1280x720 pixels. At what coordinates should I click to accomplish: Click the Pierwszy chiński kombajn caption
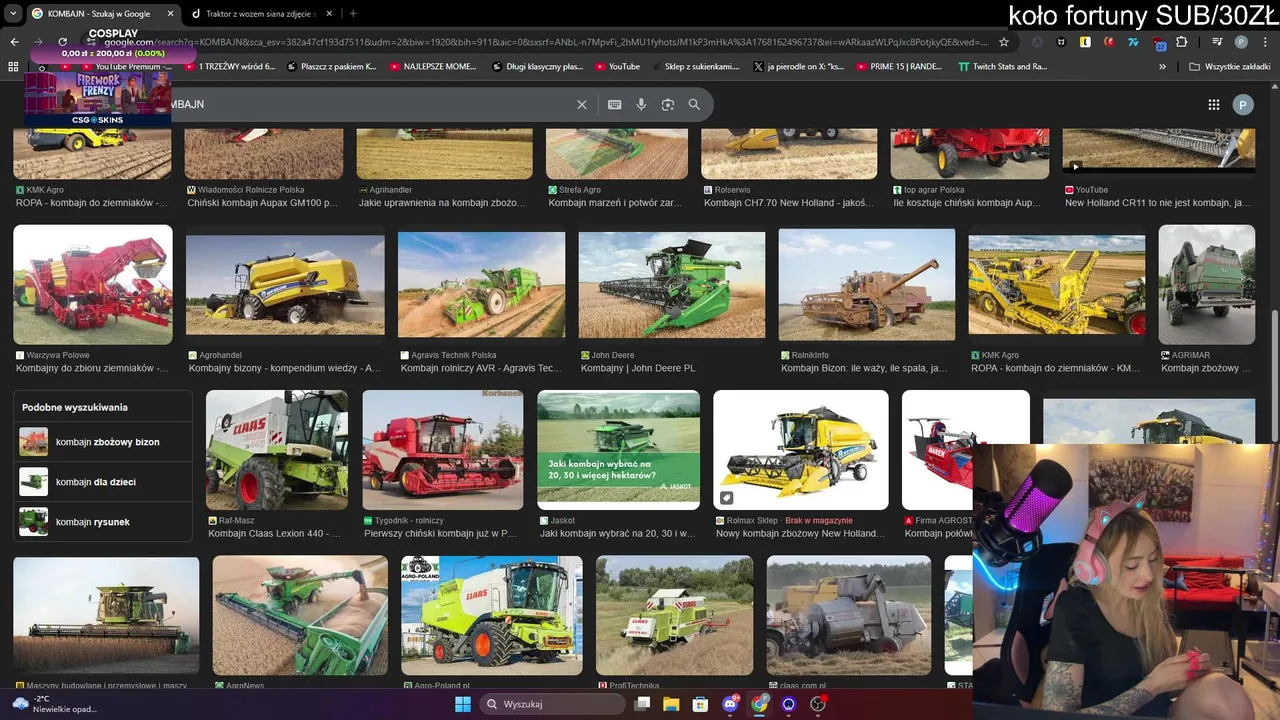(x=440, y=534)
